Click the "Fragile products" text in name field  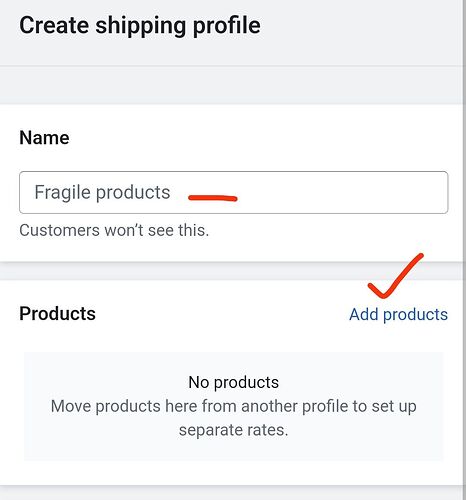[102, 192]
